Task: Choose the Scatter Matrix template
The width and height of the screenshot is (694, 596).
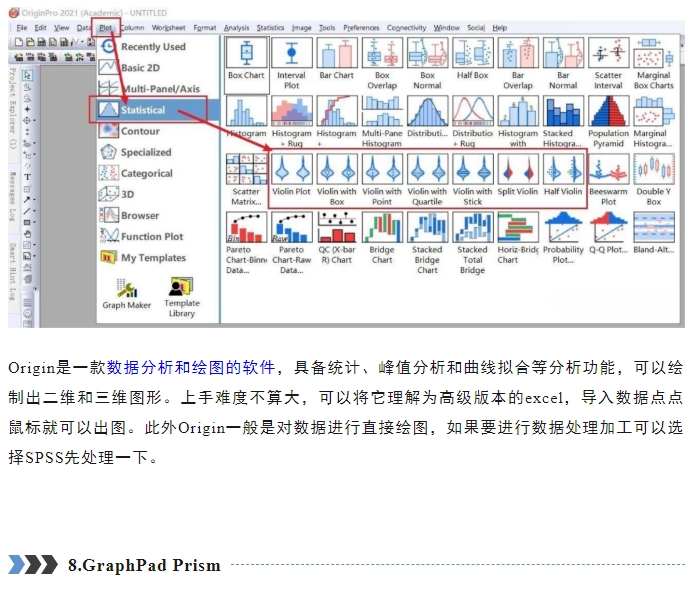Action: point(247,180)
